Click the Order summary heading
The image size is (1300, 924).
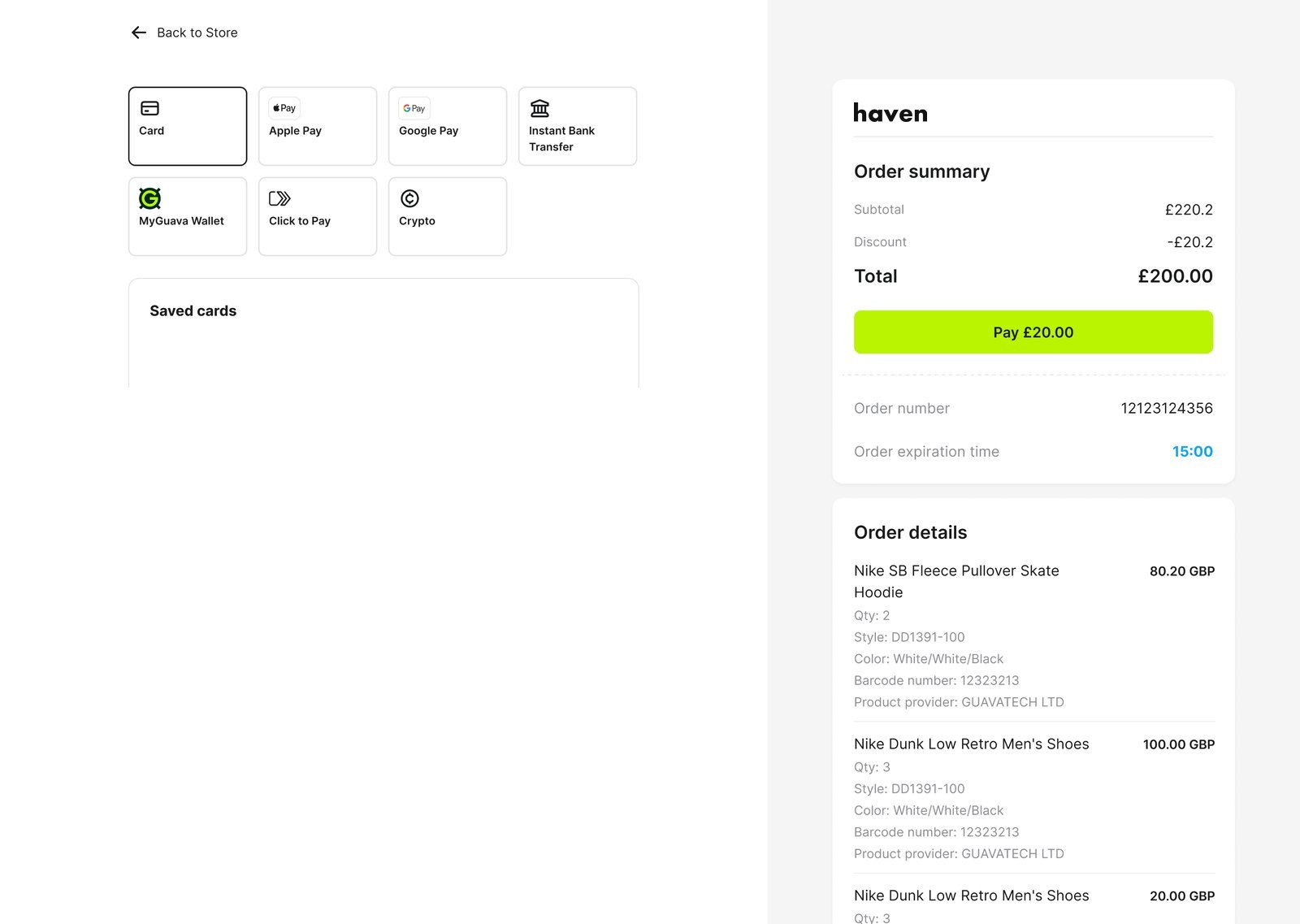(921, 171)
